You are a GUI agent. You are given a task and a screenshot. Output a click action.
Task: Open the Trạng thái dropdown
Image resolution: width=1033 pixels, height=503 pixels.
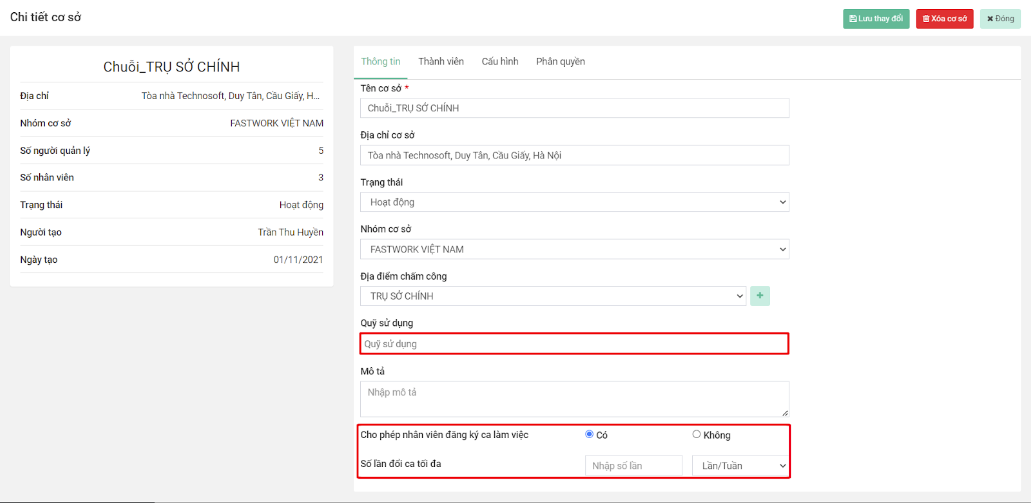point(574,202)
